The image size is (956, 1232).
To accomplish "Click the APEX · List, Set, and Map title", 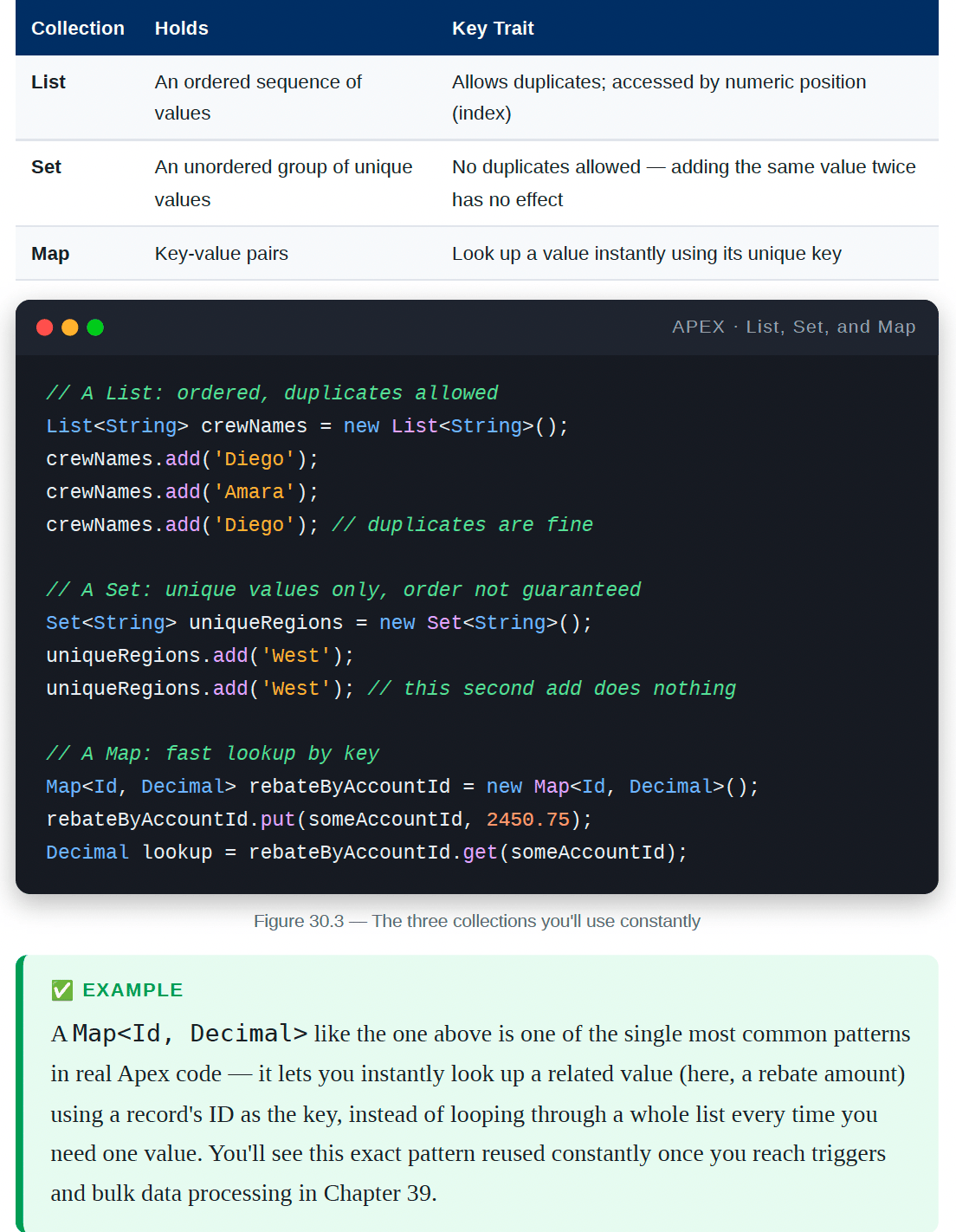I will [x=793, y=327].
